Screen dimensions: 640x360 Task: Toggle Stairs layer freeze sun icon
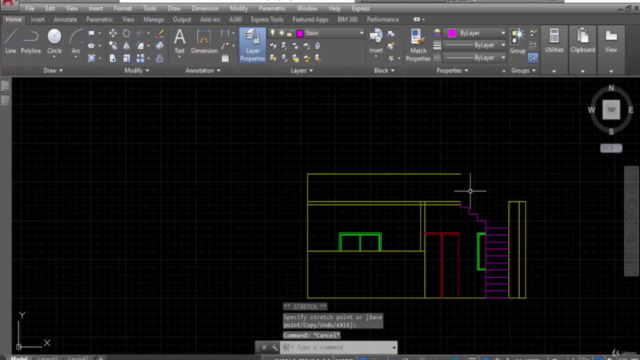(281, 33)
